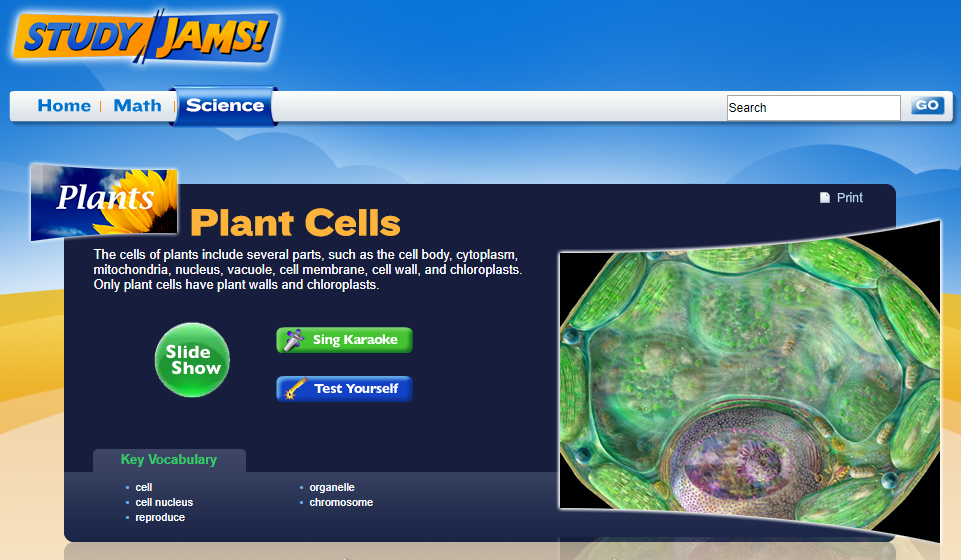
Task: Switch to the Math tab
Action: pos(137,106)
